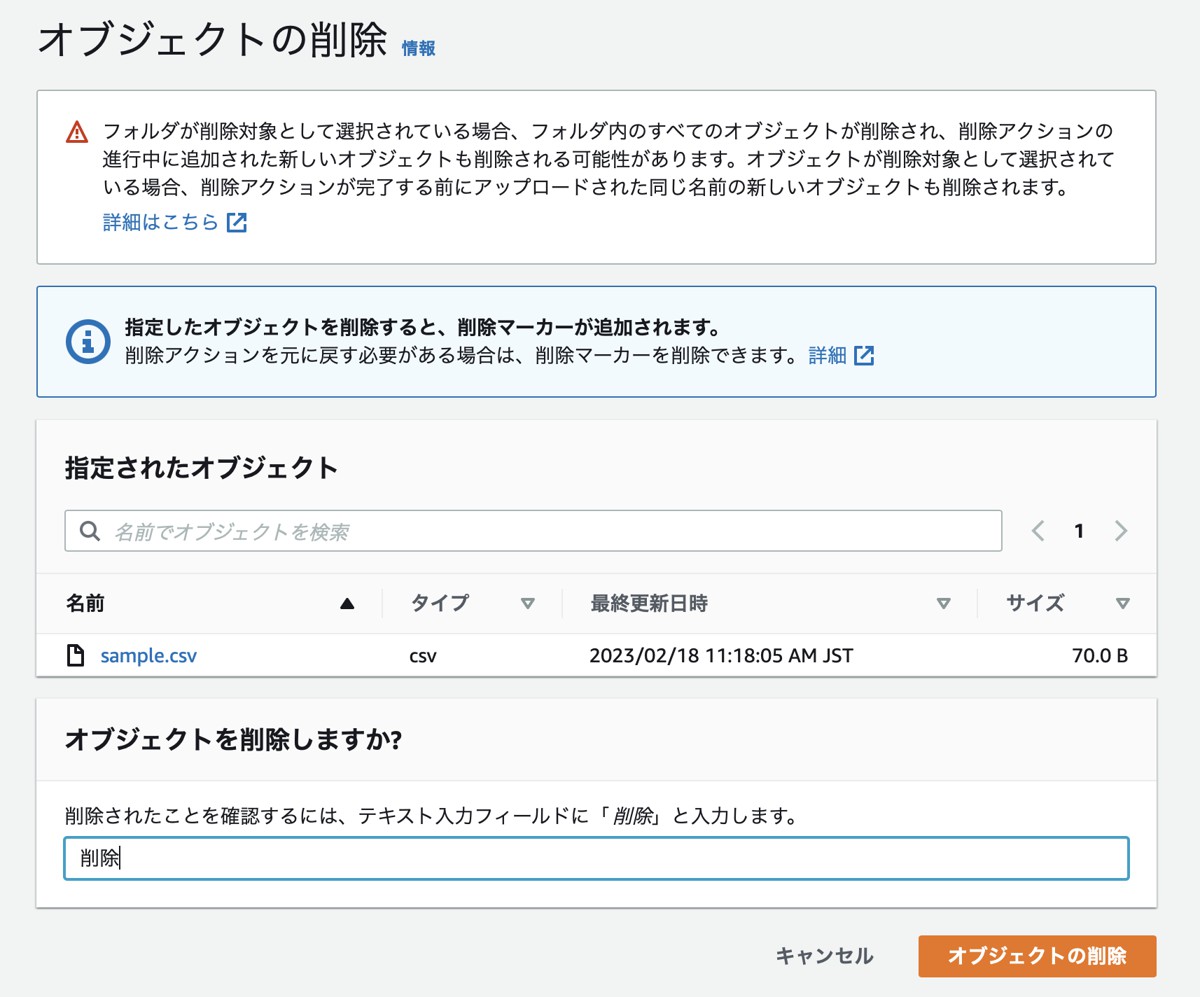Open the sample.csv object link
1200x997 pixels.
point(147,655)
